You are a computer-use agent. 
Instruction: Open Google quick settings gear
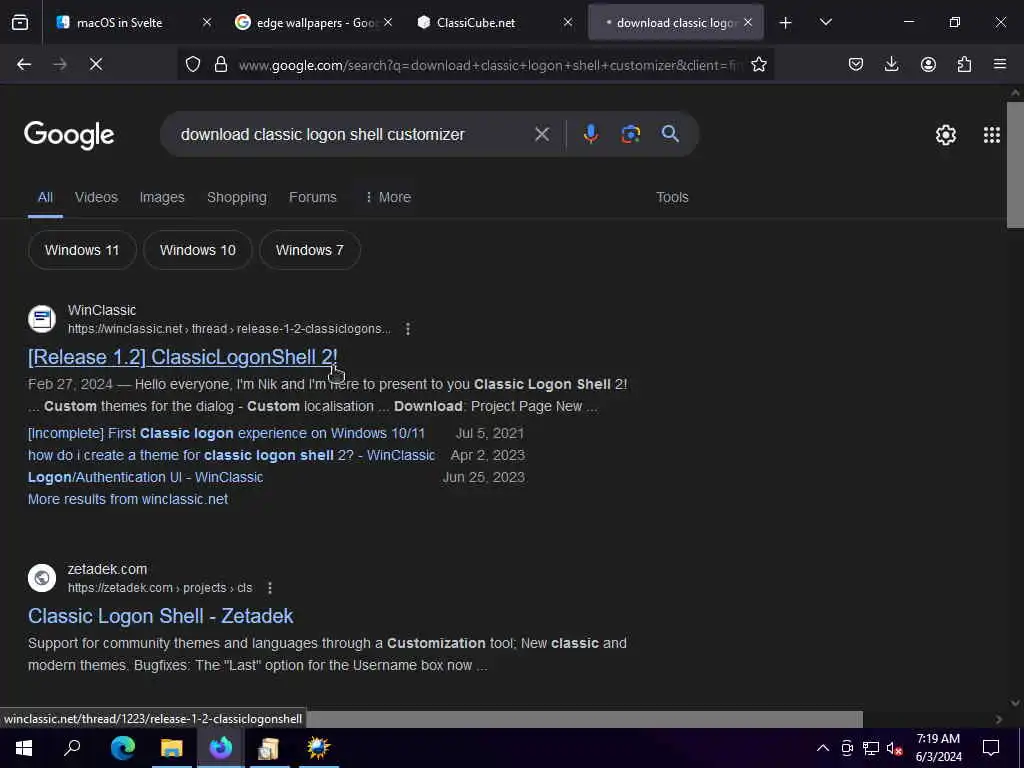(946, 135)
